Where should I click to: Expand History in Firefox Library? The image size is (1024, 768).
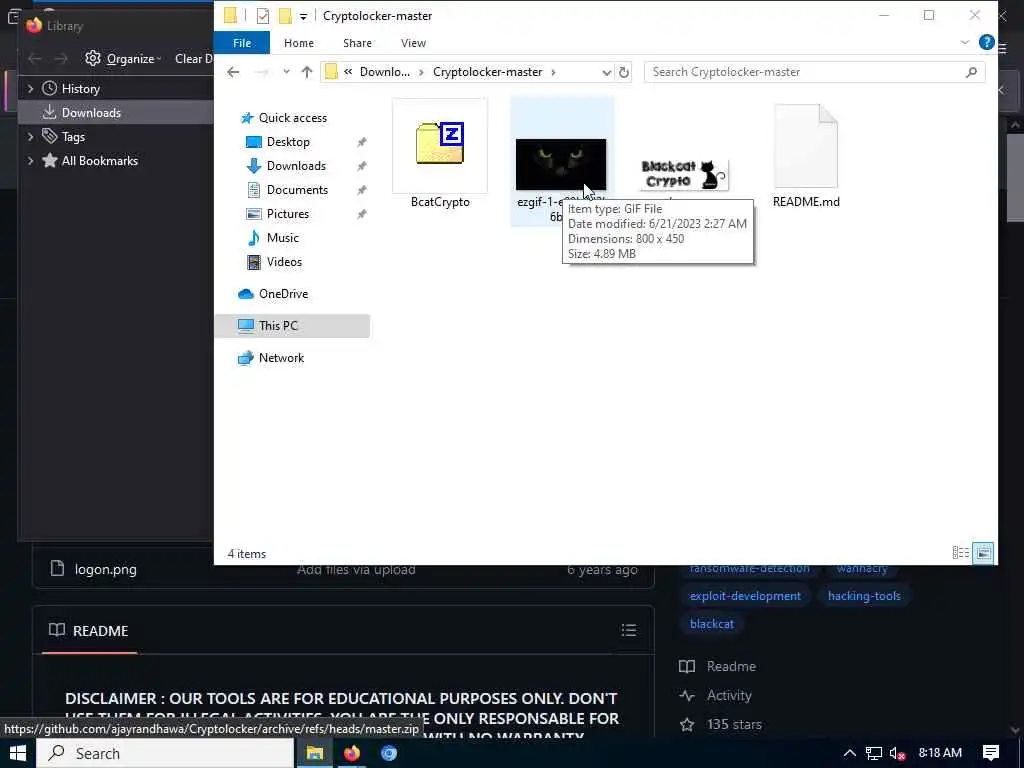tap(30, 88)
